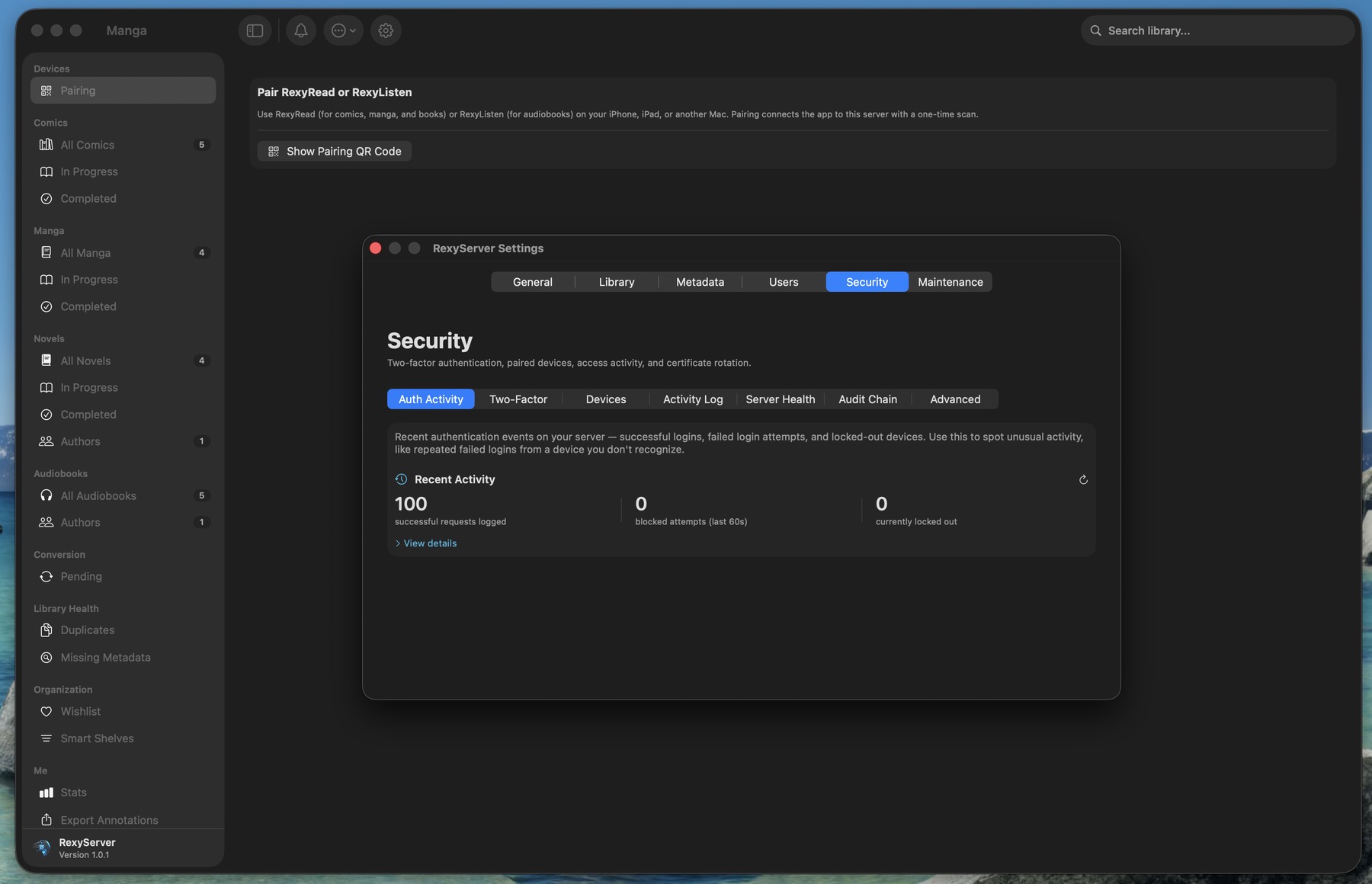Click the Search library field
The image size is (1372, 884).
tap(1217, 30)
